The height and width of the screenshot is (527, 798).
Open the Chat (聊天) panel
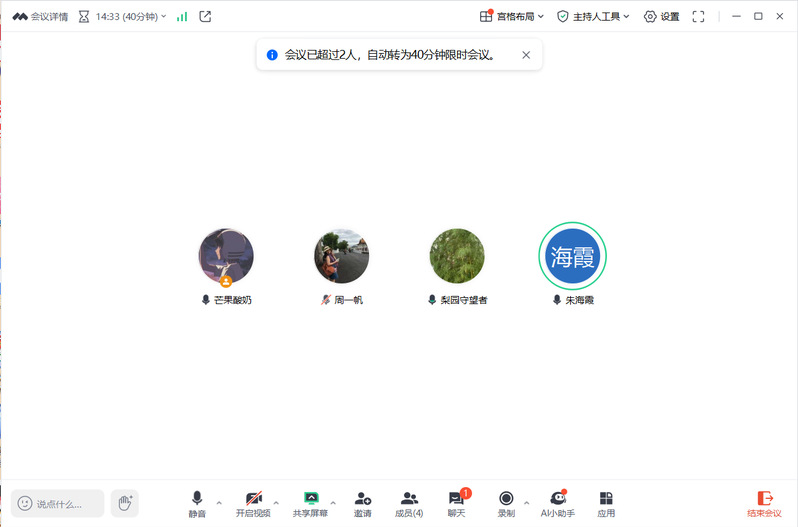(457, 503)
